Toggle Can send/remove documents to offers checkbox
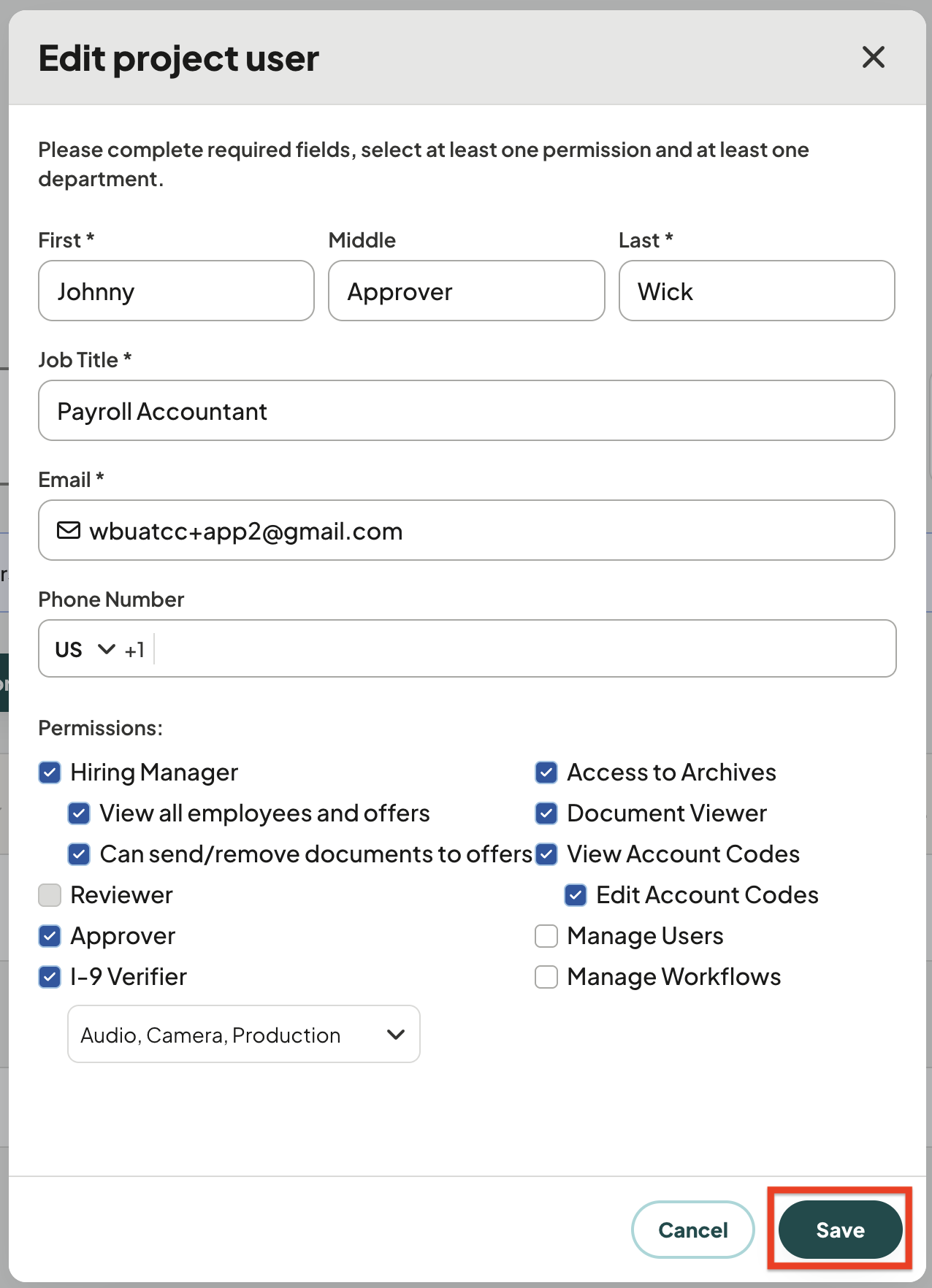 click(x=79, y=854)
